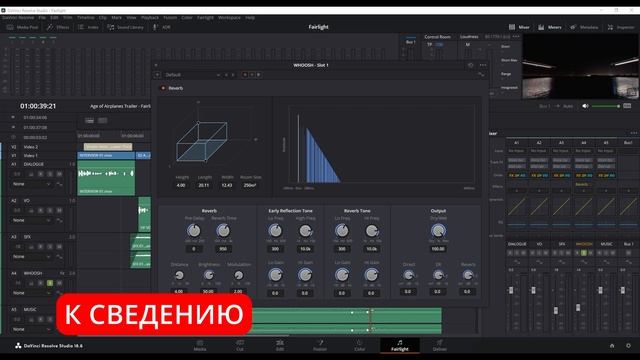
Task: Click the Direct output level knob
Action: (x=408, y=275)
